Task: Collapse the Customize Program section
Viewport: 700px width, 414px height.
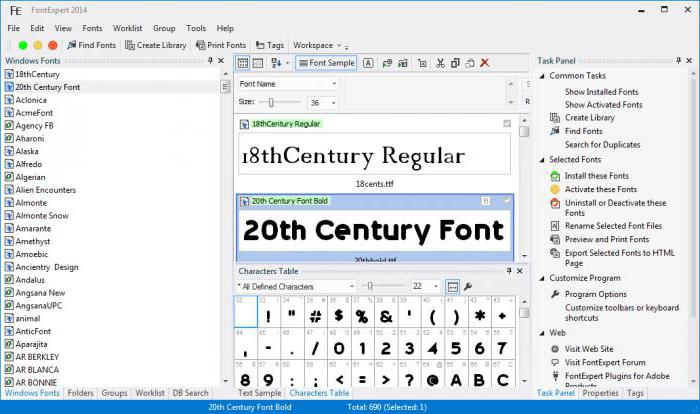Action: (x=542, y=278)
